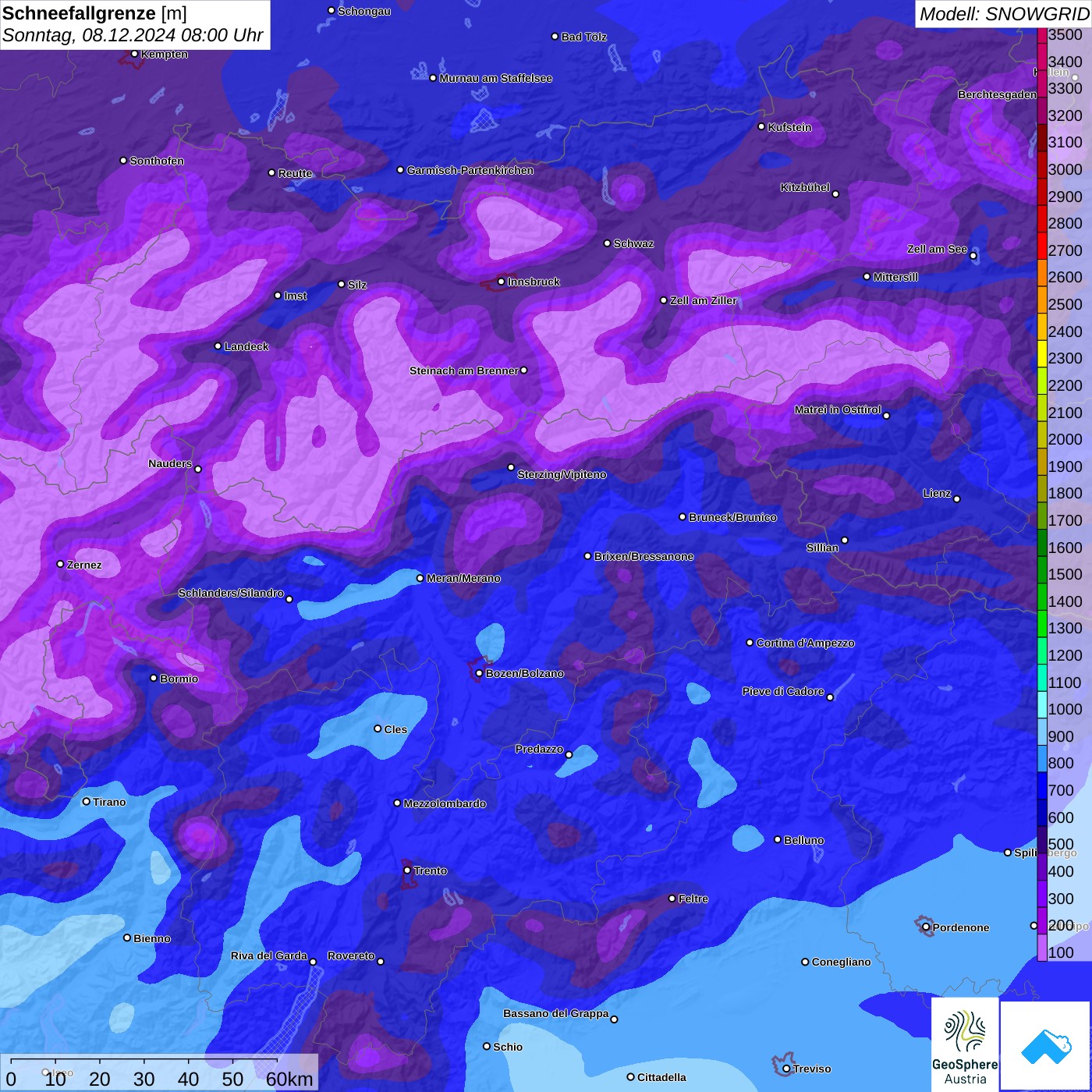Click the Sonthofen location dot

click(123, 161)
